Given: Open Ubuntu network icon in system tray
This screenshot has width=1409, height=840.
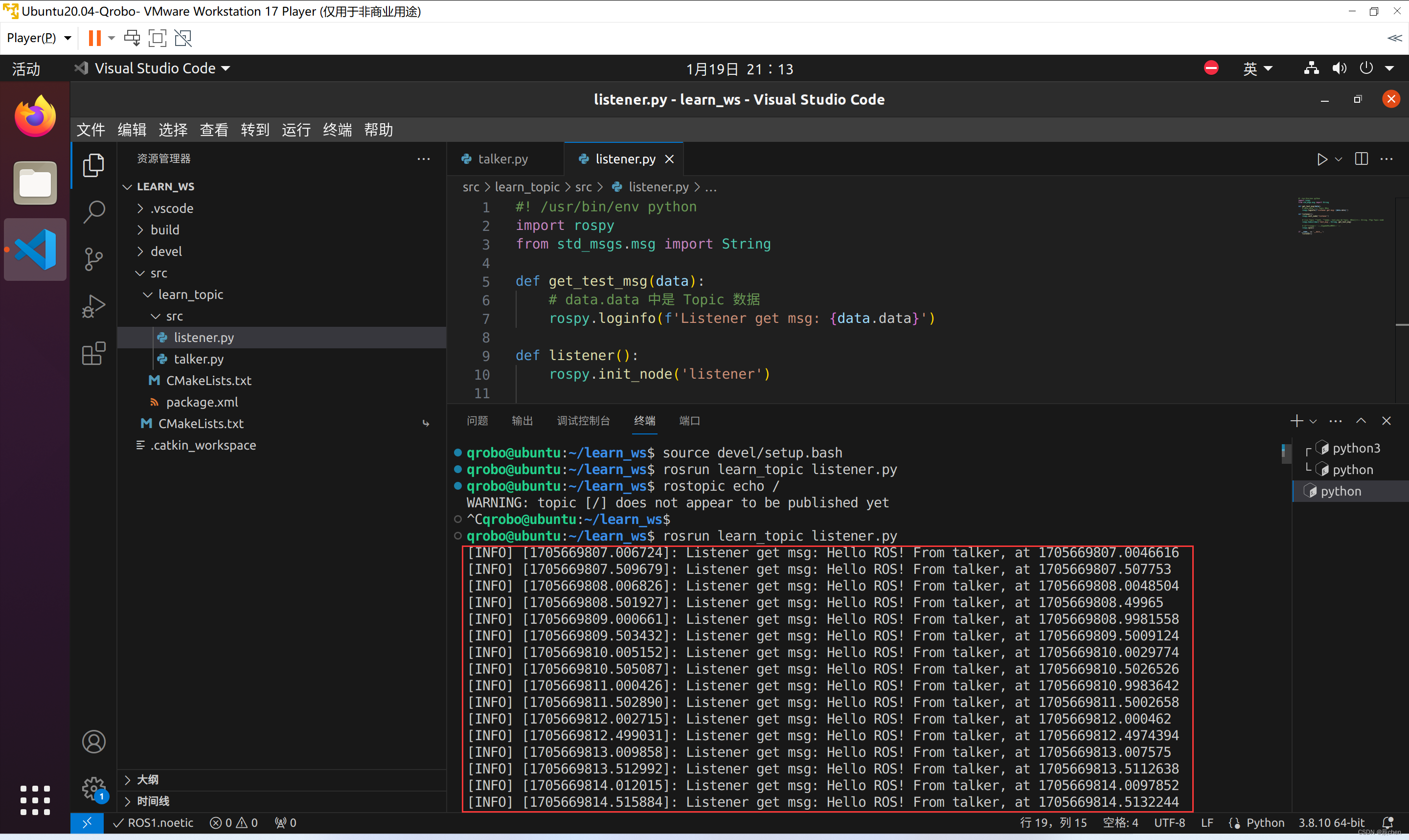Looking at the screenshot, I should tap(1311, 68).
